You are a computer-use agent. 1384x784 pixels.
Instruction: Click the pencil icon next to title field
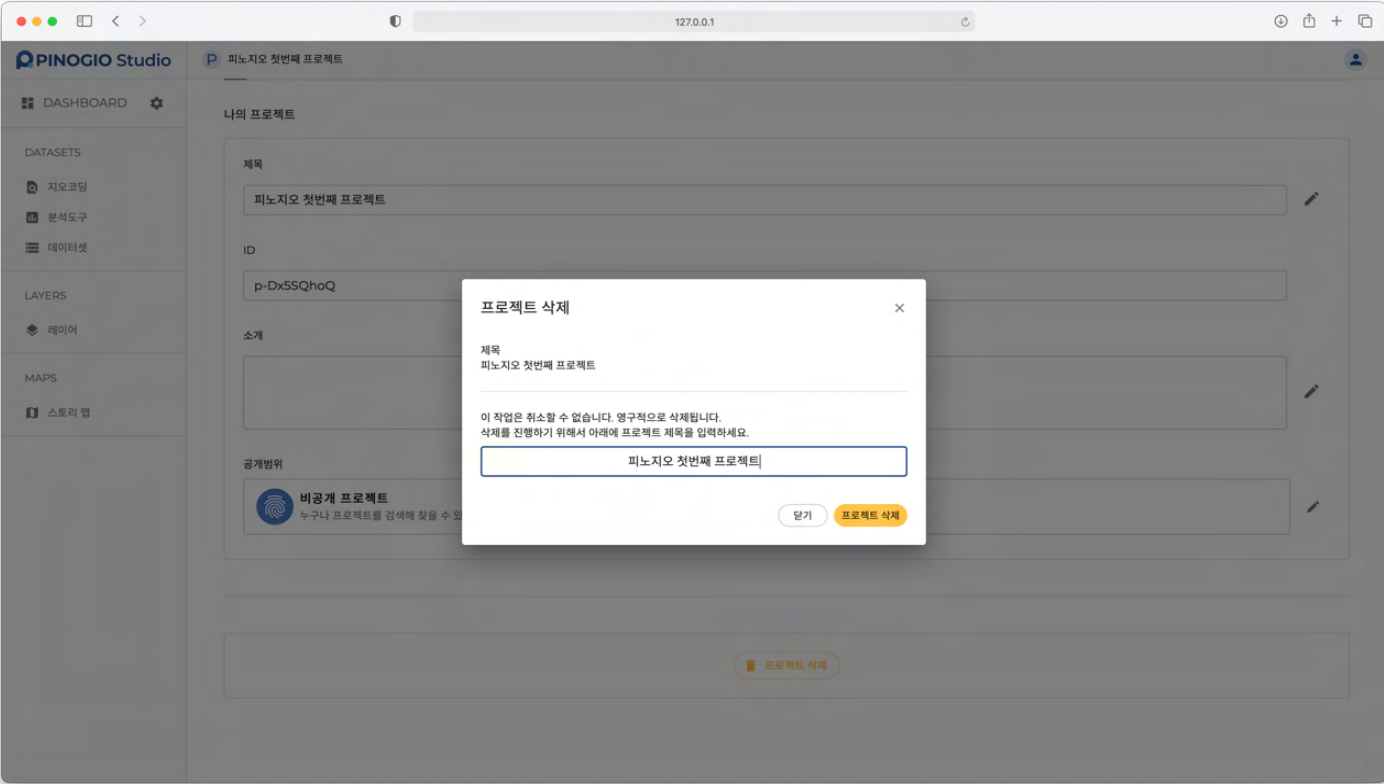[1311, 199]
